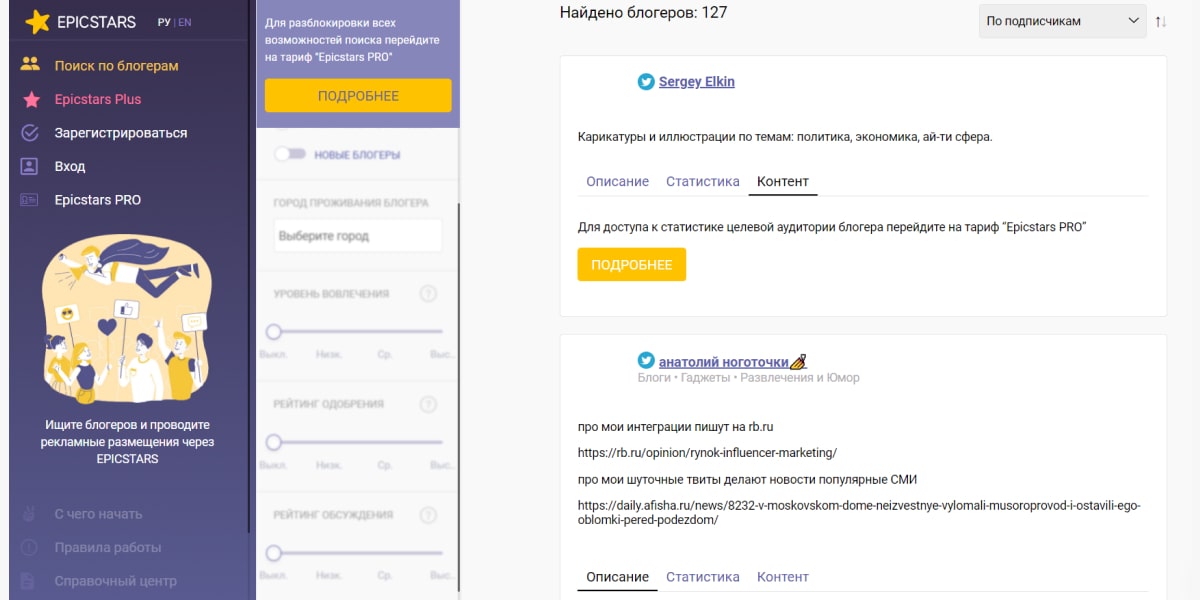Image resolution: width=1200 pixels, height=600 pixels.
Task: Open Статистика tab in Sergey Elkin card
Action: [703, 182]
